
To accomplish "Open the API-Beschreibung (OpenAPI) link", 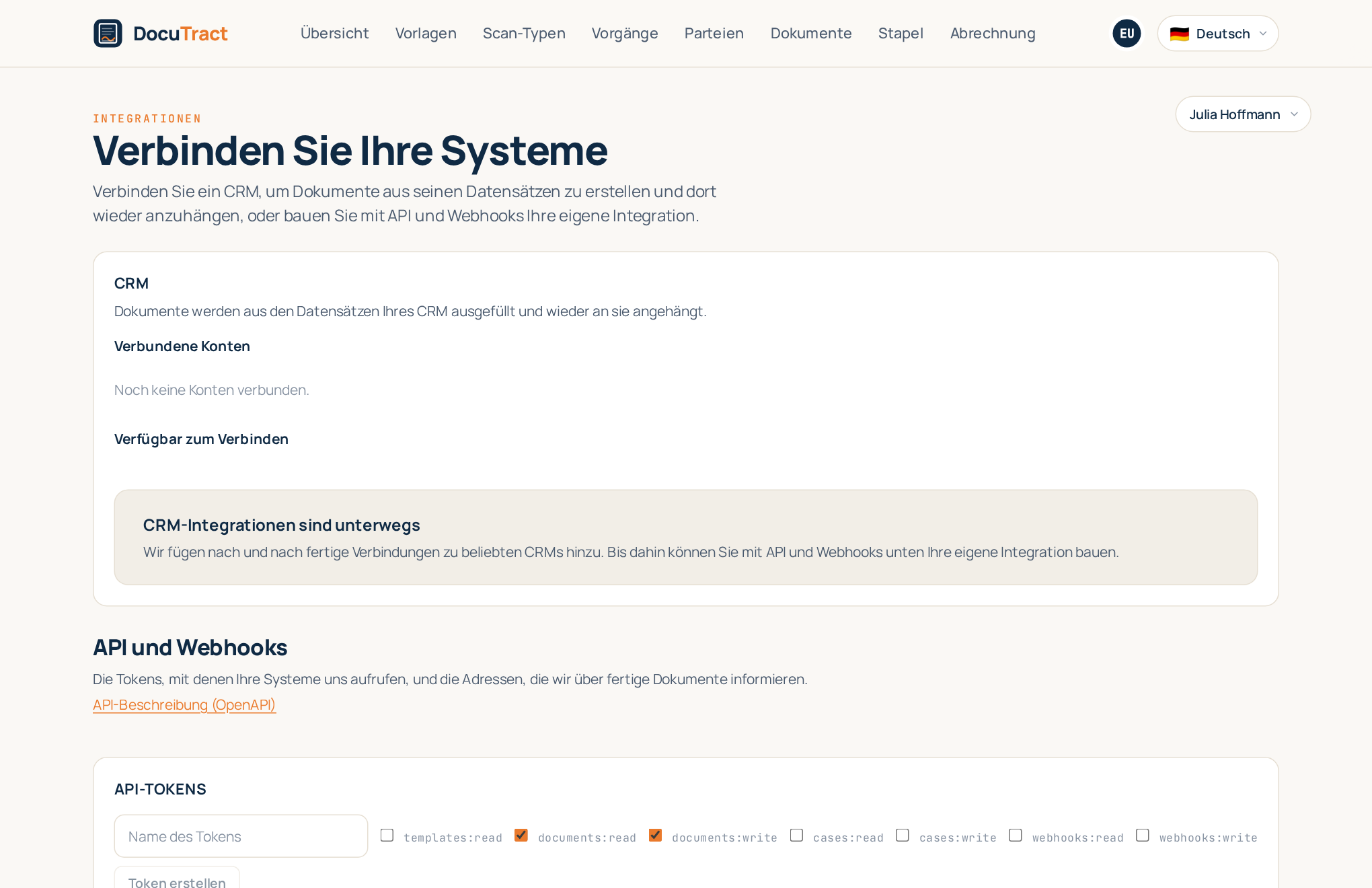I will click(184, 704).
